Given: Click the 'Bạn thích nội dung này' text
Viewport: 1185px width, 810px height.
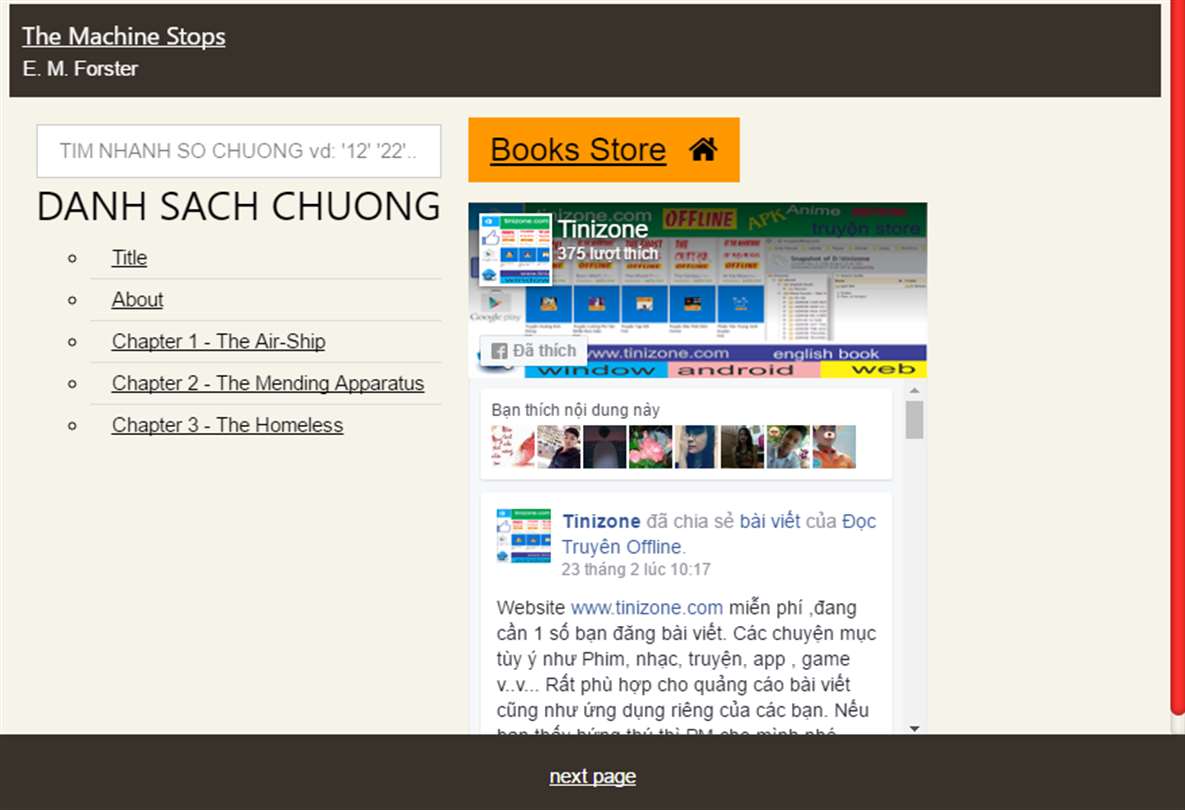Looking at the screenshot, I should coord(575,410).
